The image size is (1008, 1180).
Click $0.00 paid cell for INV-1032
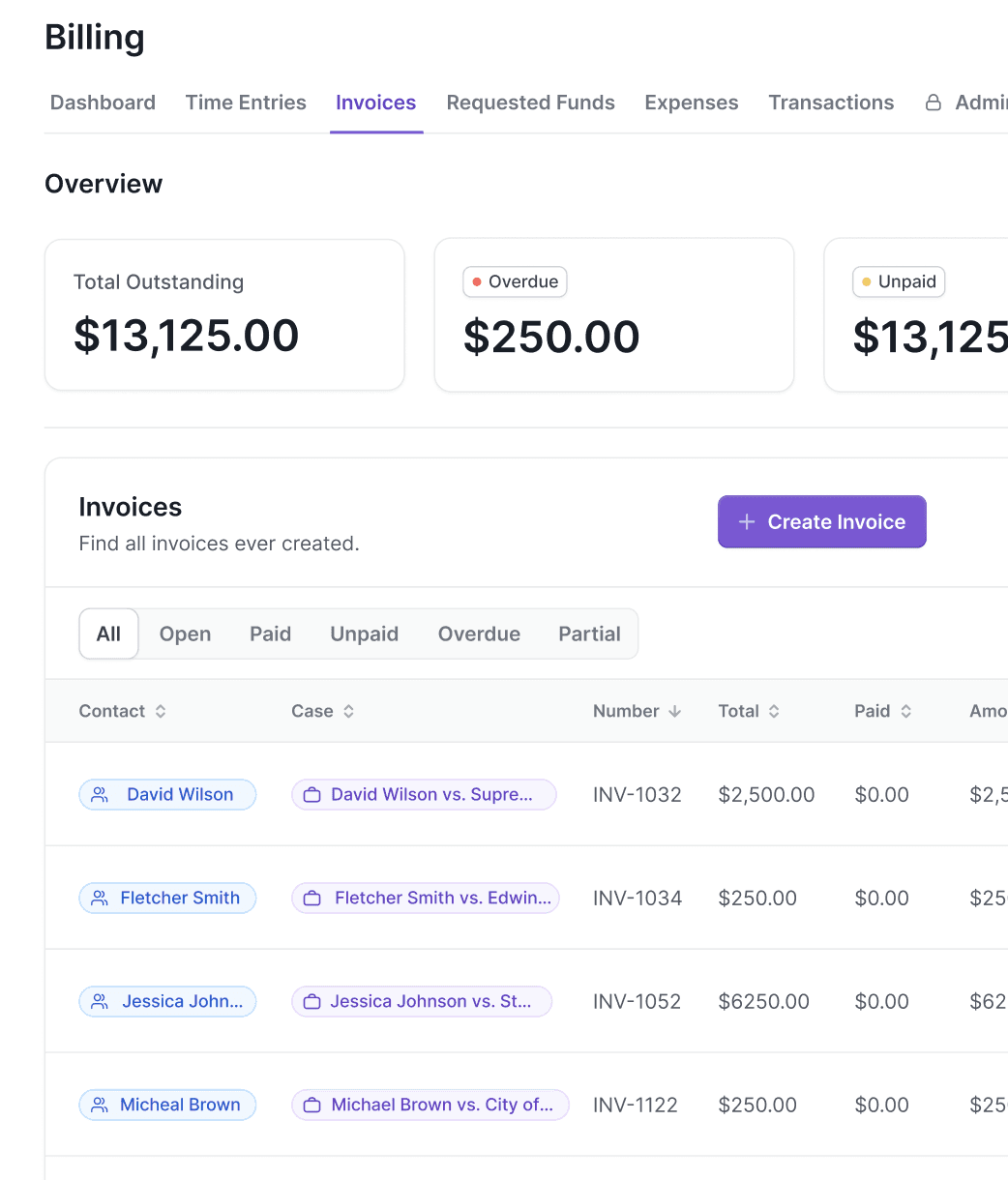pos(882,795)
